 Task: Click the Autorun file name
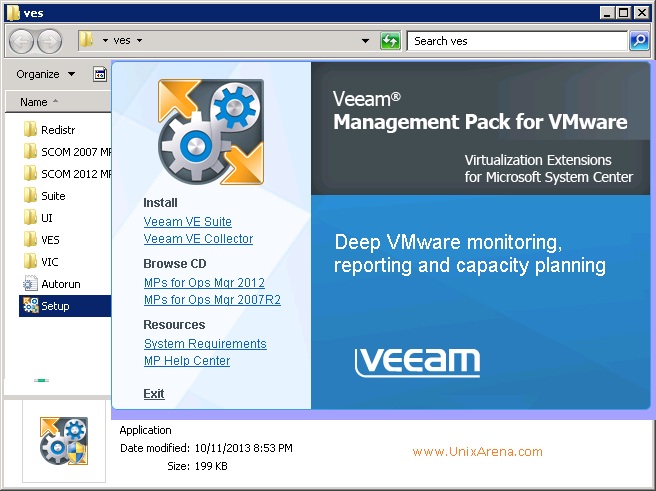coord(61,284)
